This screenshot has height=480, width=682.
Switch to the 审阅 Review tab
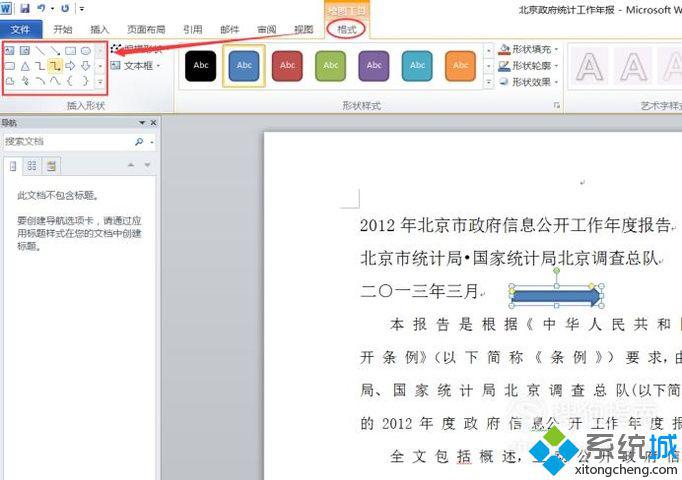267,29
